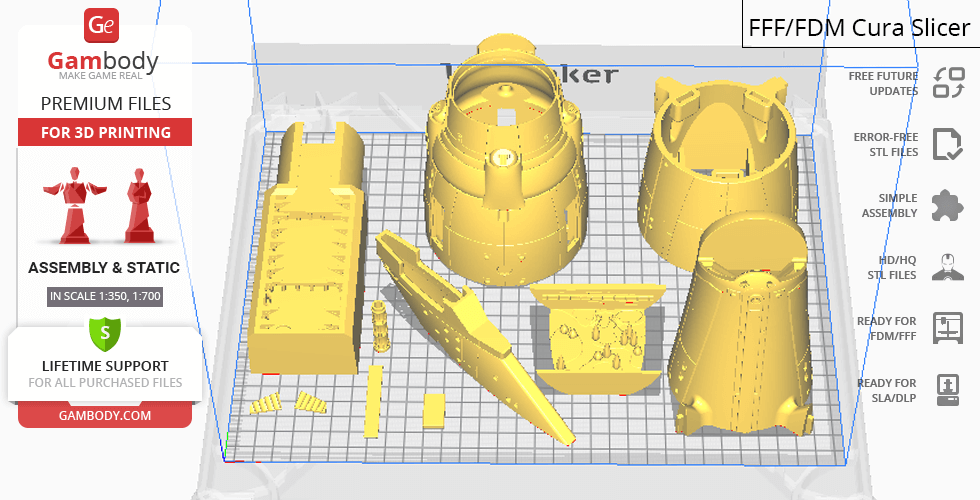Click the HD/HQ STL Files figure icon
The height and width of the screenshot is (500, 980).
coord(946,267)
